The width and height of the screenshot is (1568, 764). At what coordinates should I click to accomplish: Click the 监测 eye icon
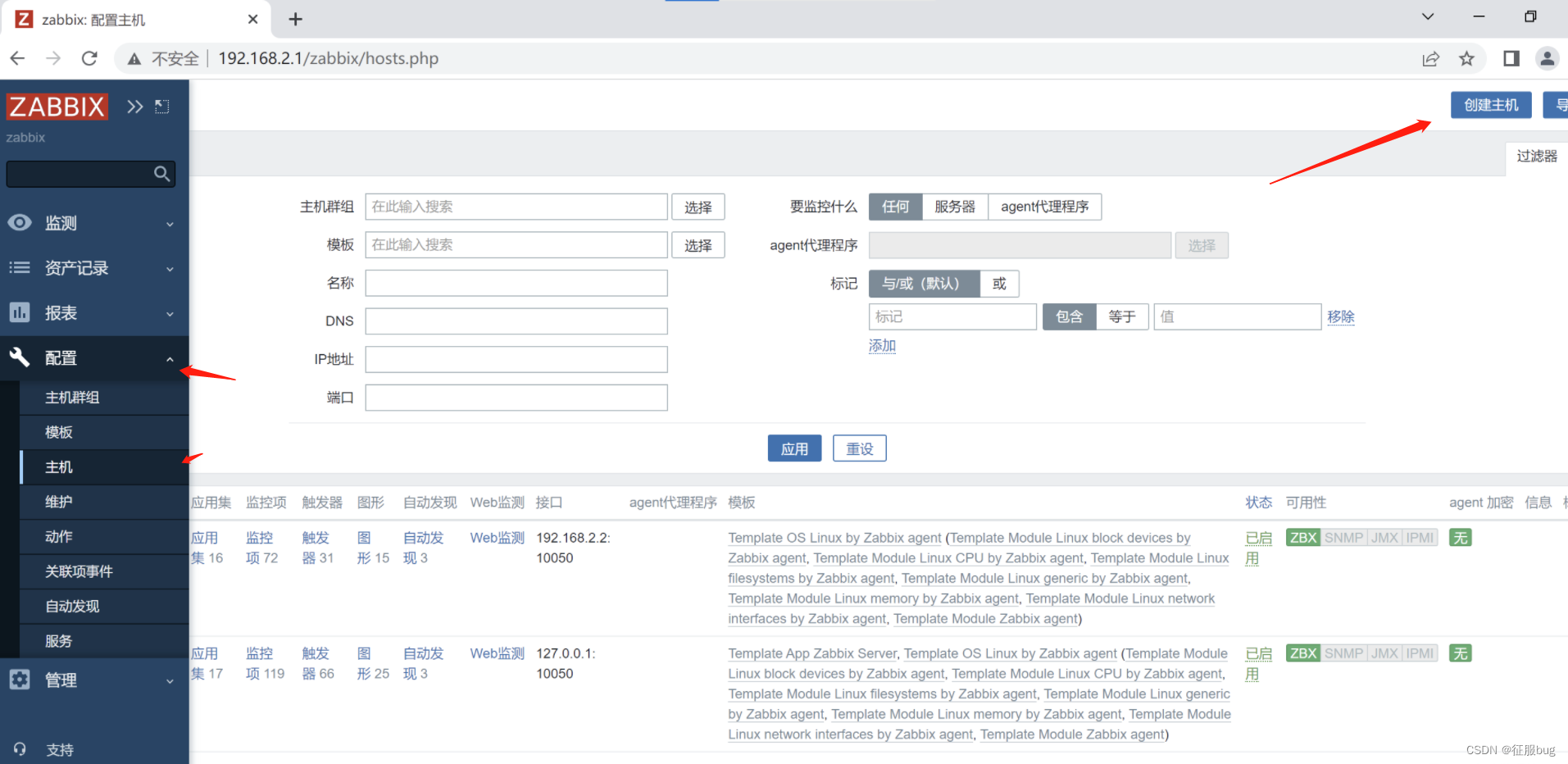point(20,223)
